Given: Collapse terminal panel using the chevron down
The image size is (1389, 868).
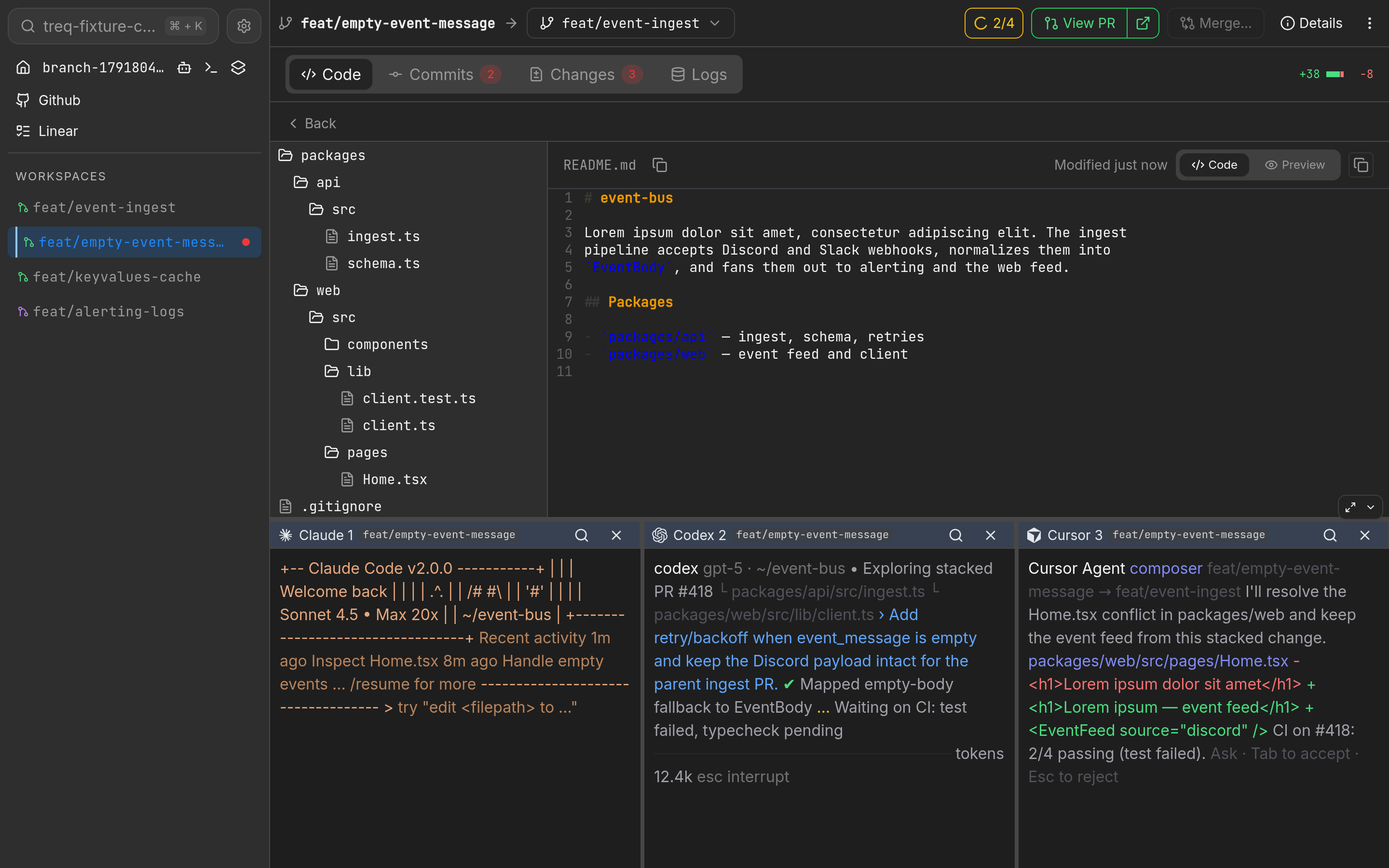Looking at the screenshot, I should point(1371,507).
